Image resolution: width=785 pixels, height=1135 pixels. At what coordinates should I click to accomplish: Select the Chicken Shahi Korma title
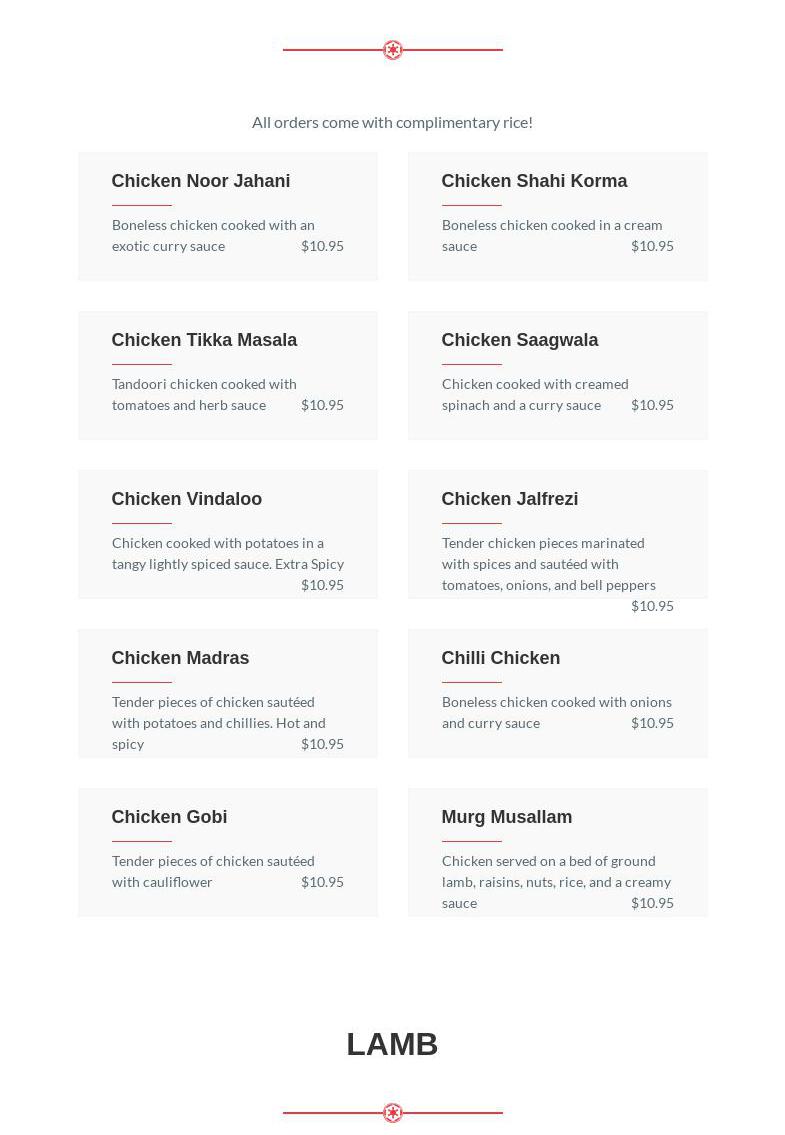click(x=534, y=181)
